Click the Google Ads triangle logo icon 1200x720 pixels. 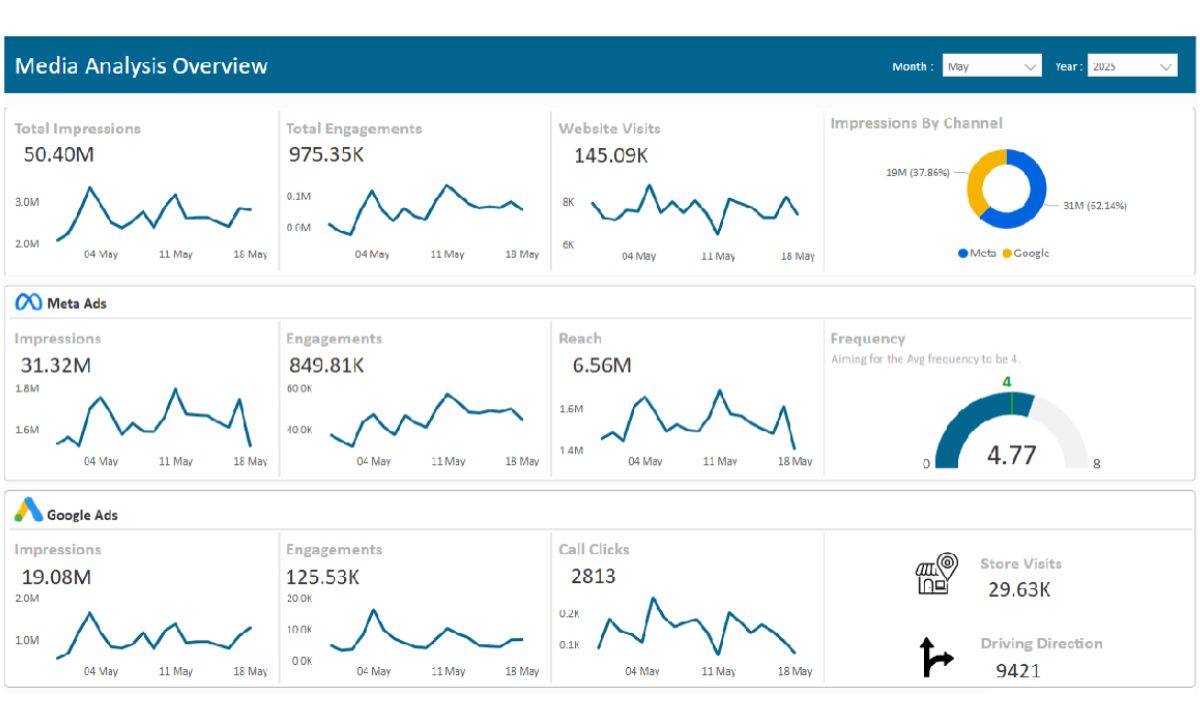coord(28,511)
